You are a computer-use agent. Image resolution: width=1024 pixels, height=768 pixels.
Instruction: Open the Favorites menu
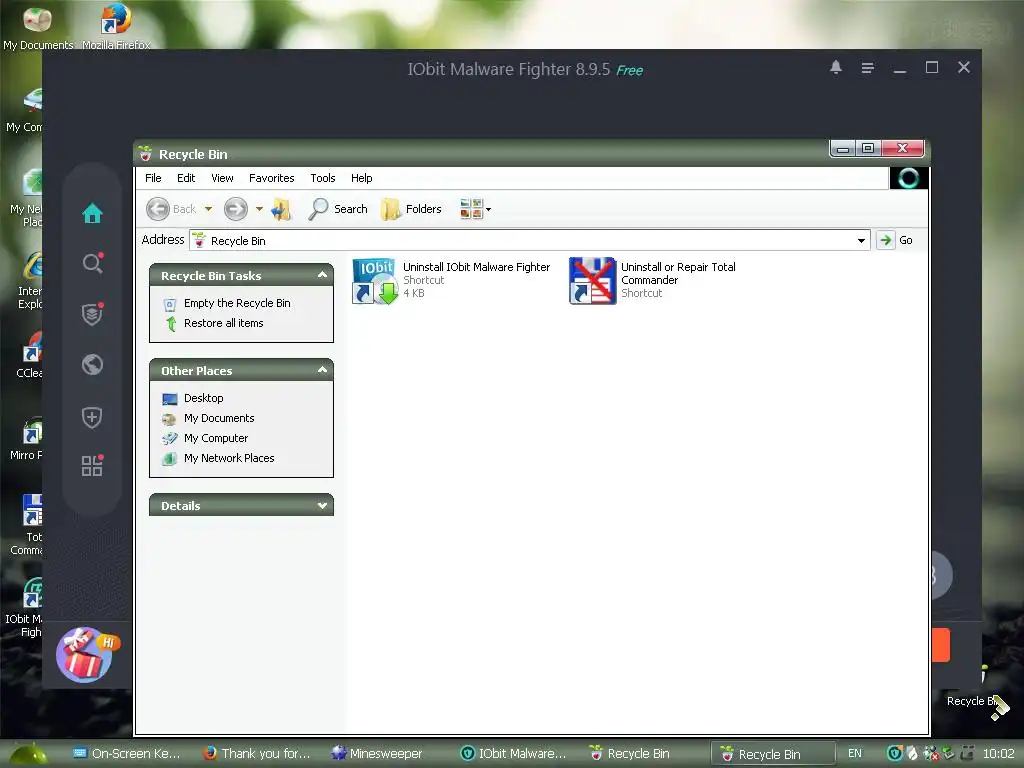click(271, 178)
